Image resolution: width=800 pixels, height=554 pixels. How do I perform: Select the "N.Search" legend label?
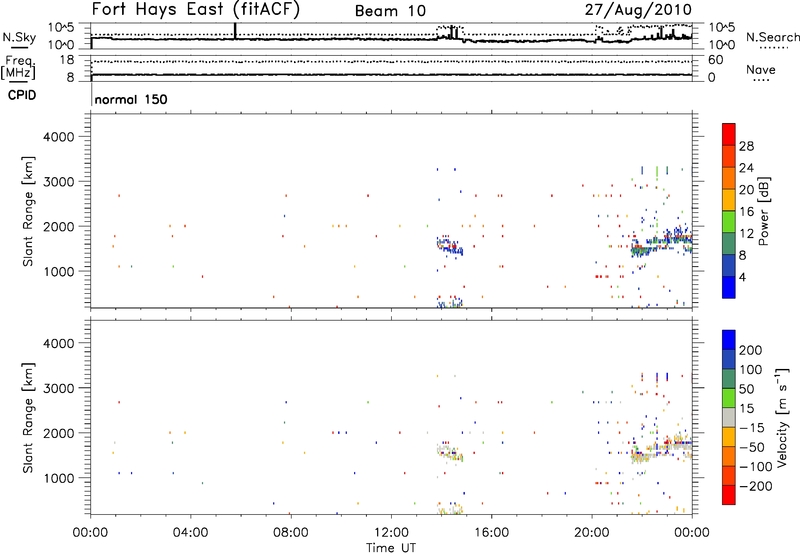point(773,37)
